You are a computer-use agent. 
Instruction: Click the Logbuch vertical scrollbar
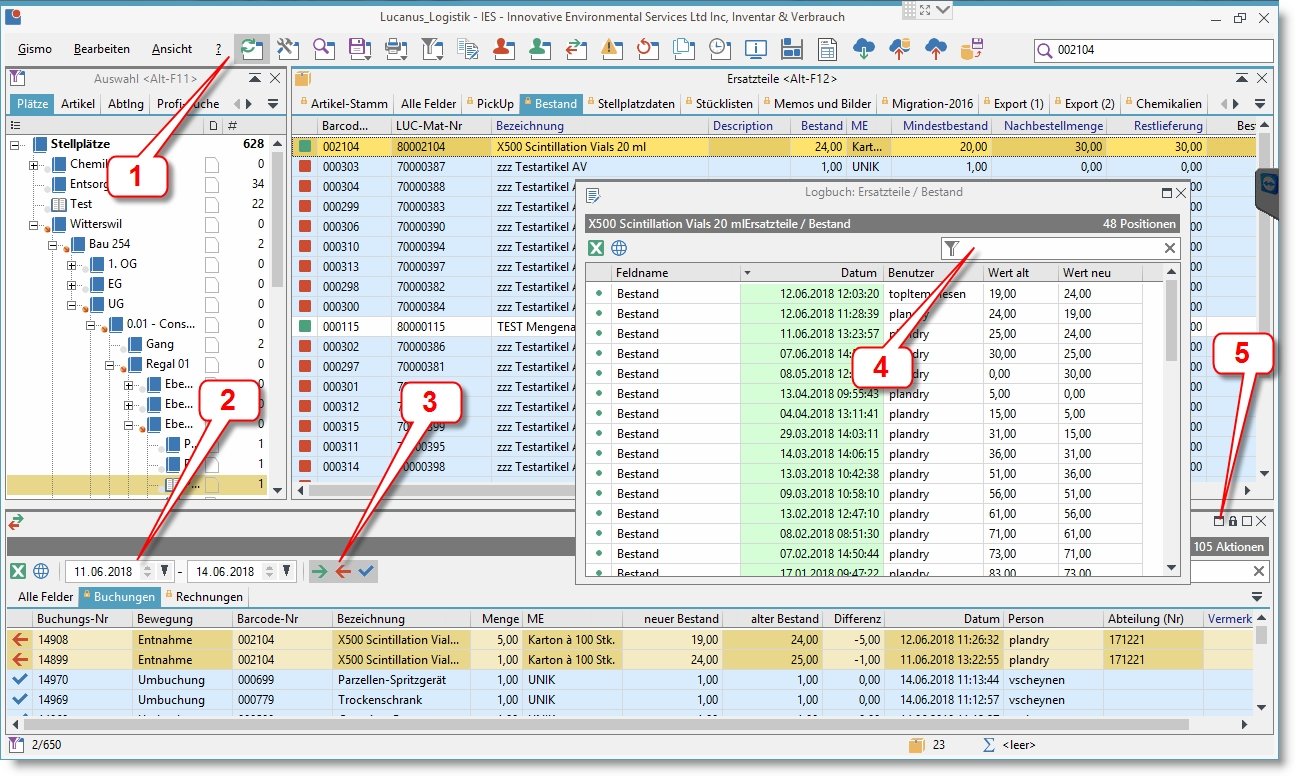(x=1172, y=419)
